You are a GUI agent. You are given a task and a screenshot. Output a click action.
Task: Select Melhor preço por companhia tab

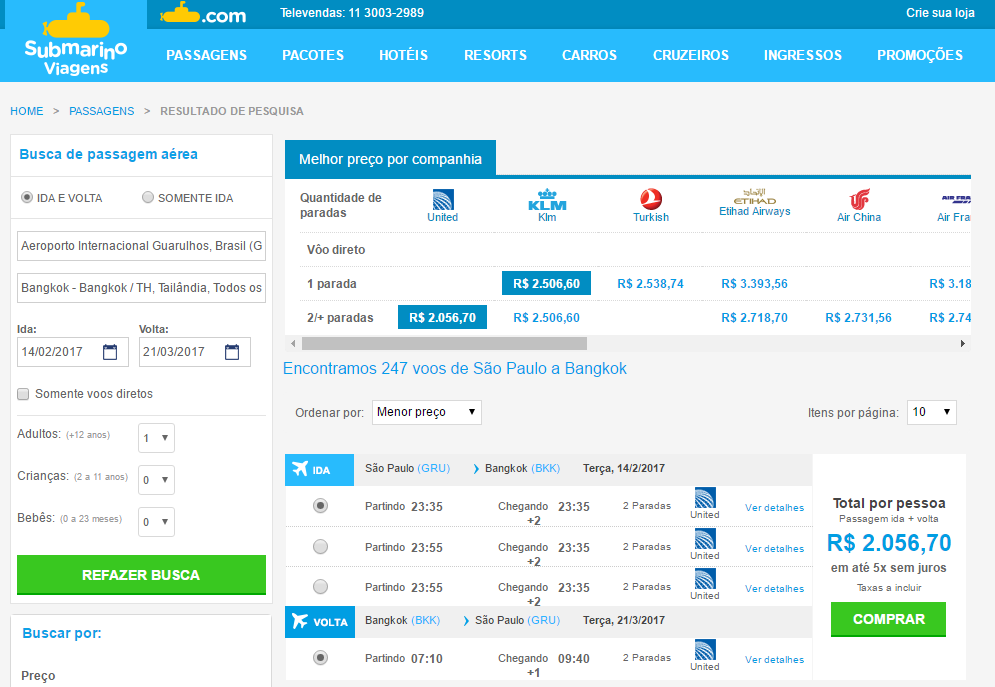tap(390, 159)
